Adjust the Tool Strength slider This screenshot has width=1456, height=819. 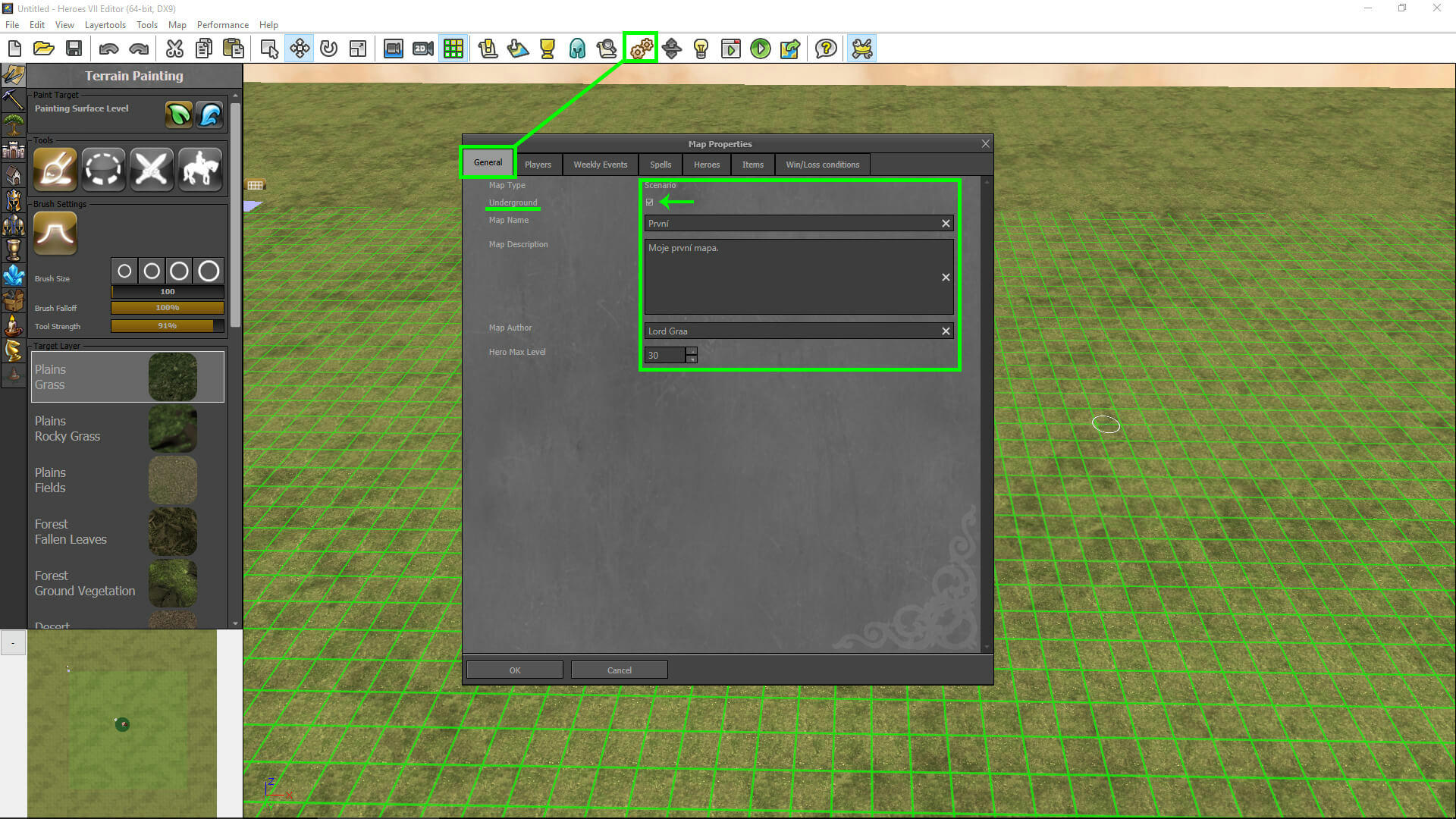[168, 326]
